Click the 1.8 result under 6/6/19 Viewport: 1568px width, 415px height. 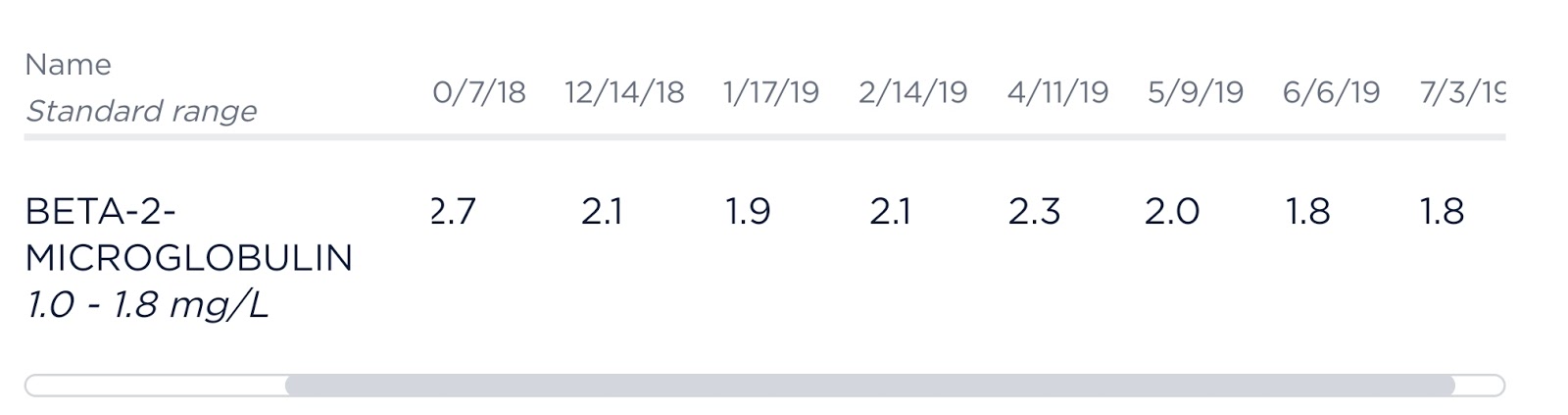coord(1307,211)
